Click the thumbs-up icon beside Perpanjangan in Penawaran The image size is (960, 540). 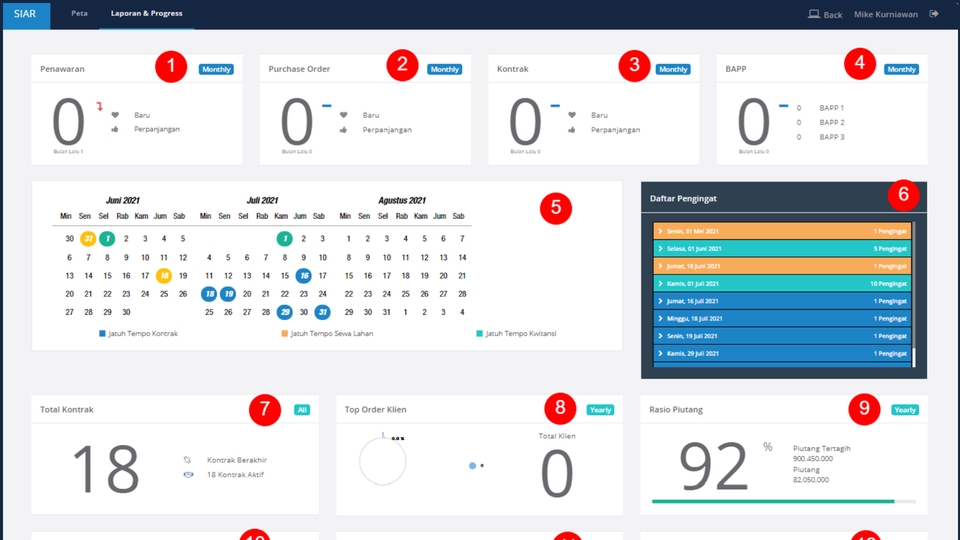115,129
